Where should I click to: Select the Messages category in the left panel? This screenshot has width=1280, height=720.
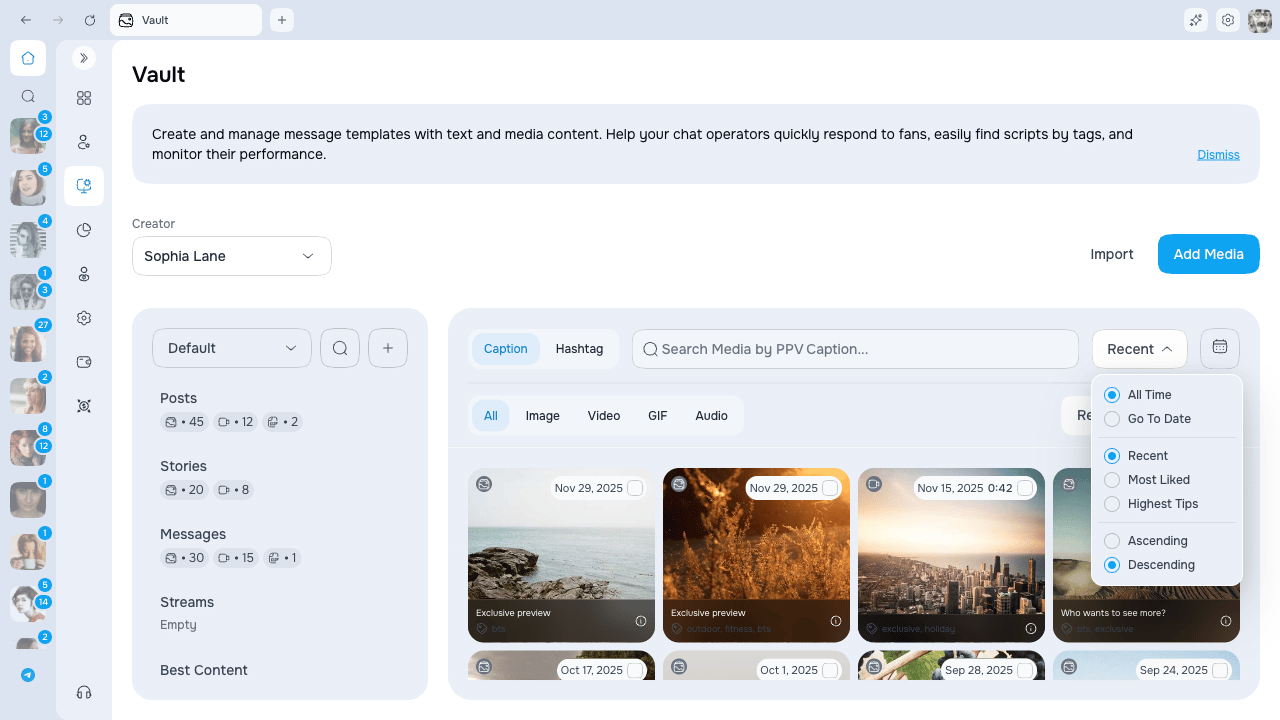click(193, 534)
